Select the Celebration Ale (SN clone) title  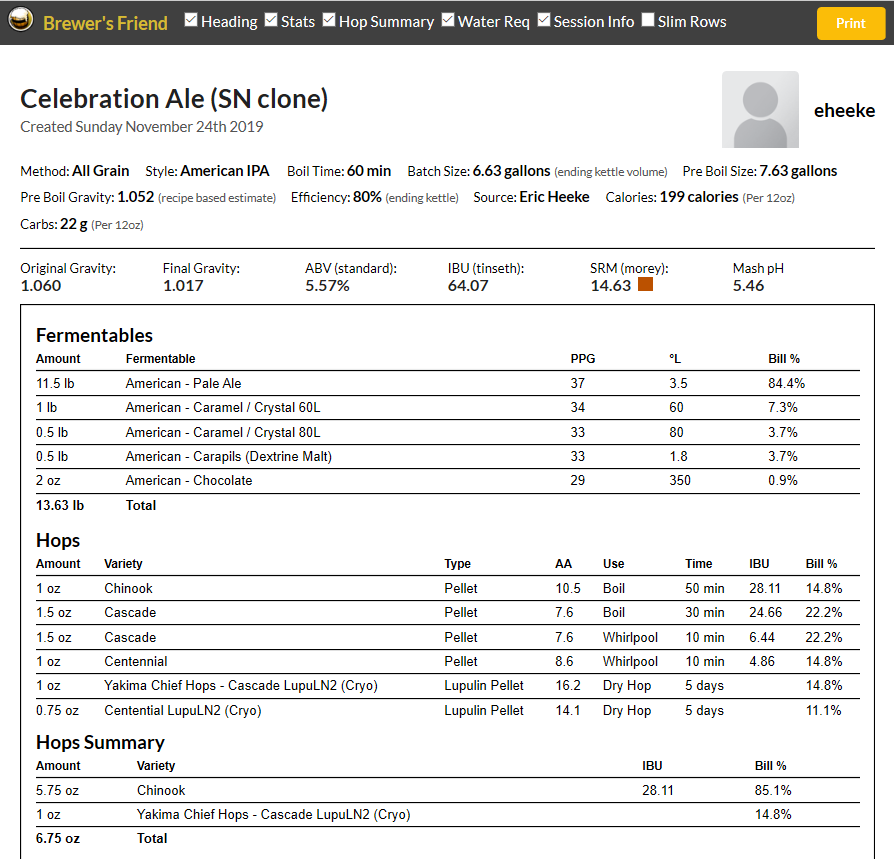[174, 99]
